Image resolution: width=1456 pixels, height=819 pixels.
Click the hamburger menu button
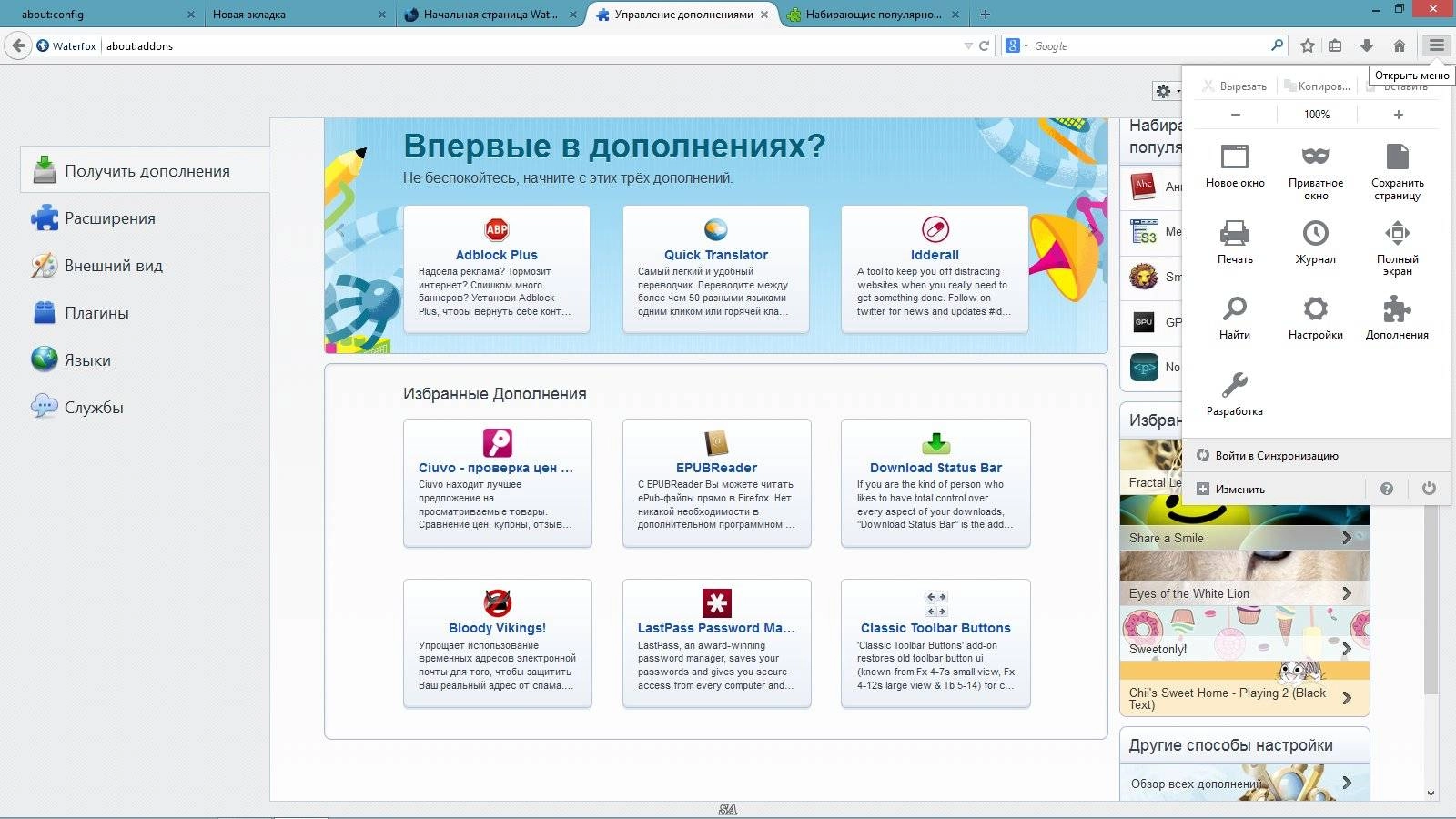[1436, 45]
